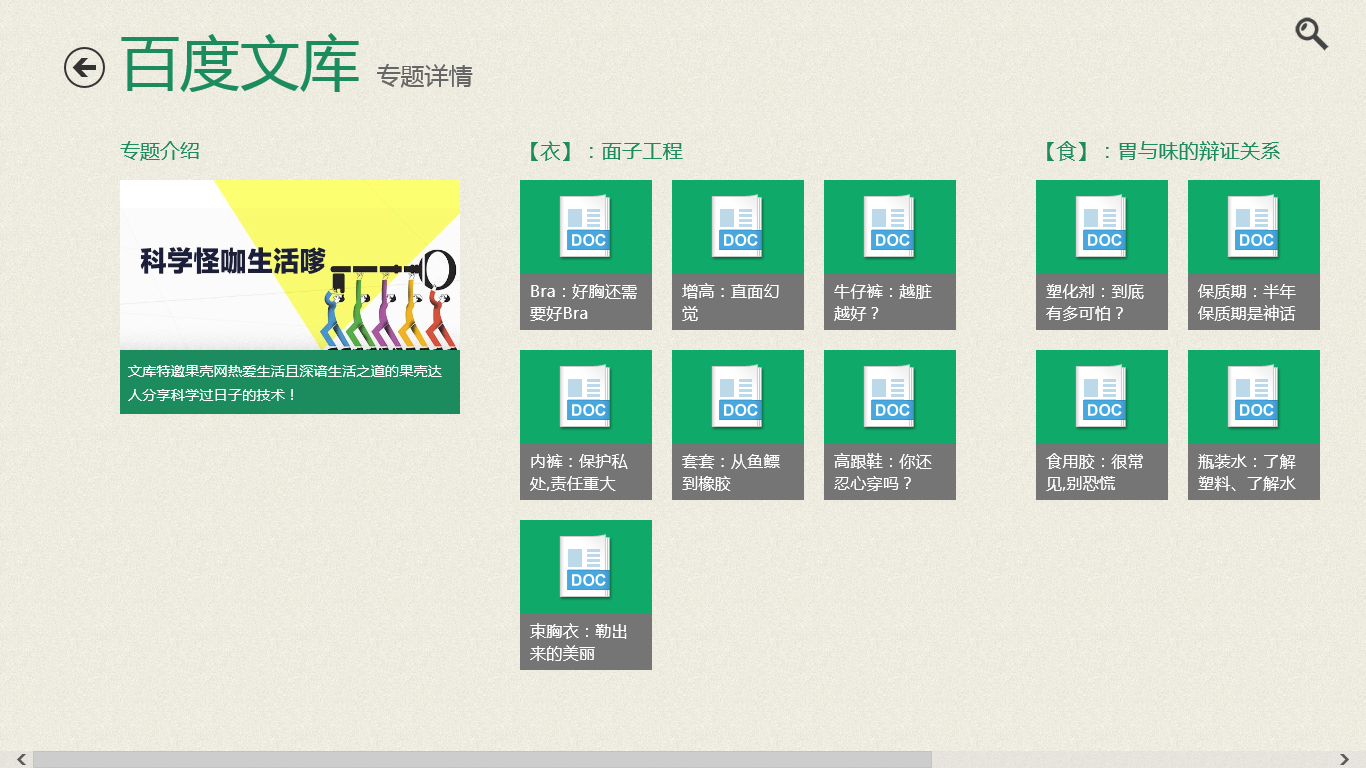Open DOC icon for 内裤：保护私处
Viewport: 1366px width, 768px height.
[x=586, y=397]
